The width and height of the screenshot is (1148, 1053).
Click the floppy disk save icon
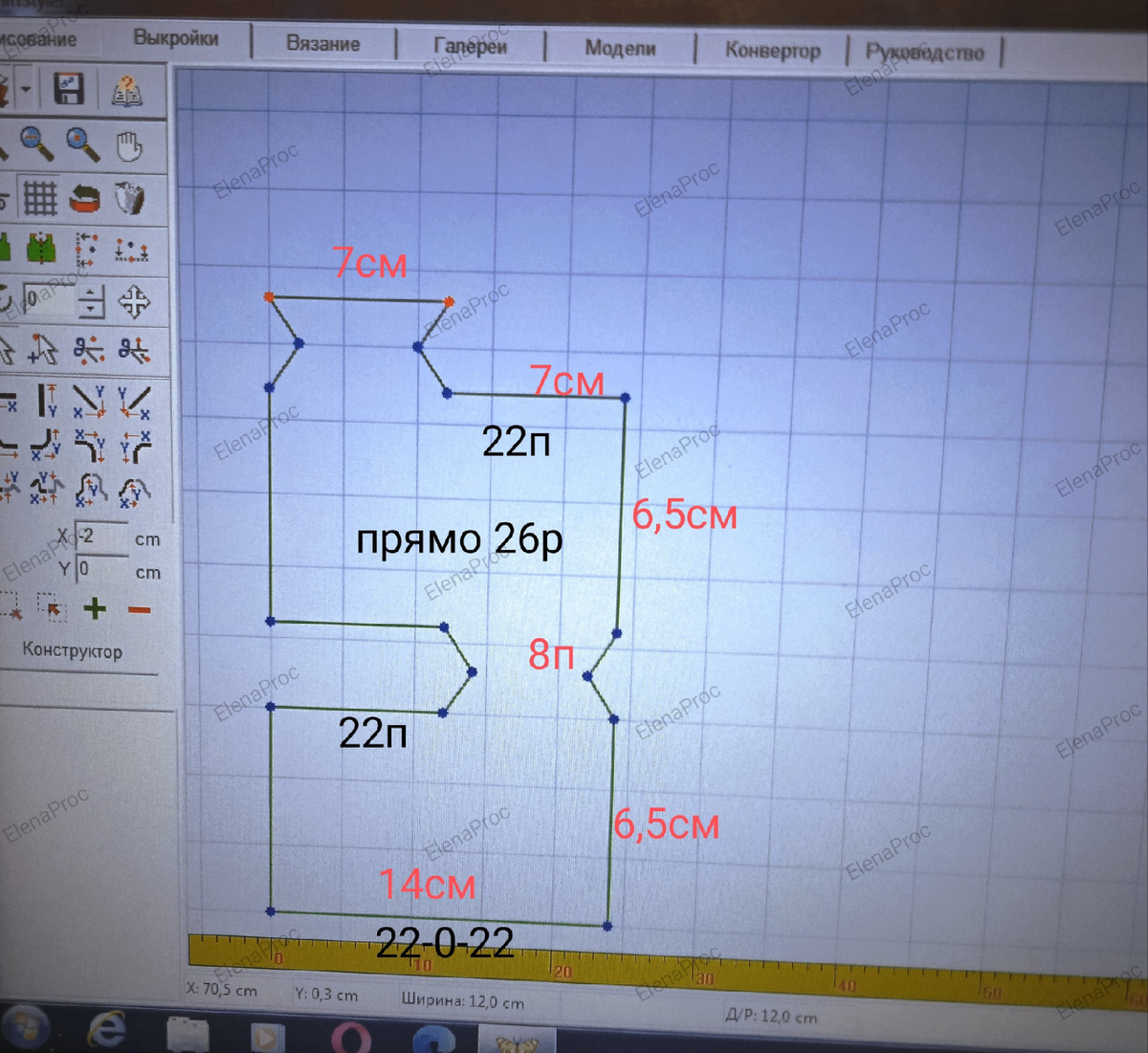coord(68,89)
